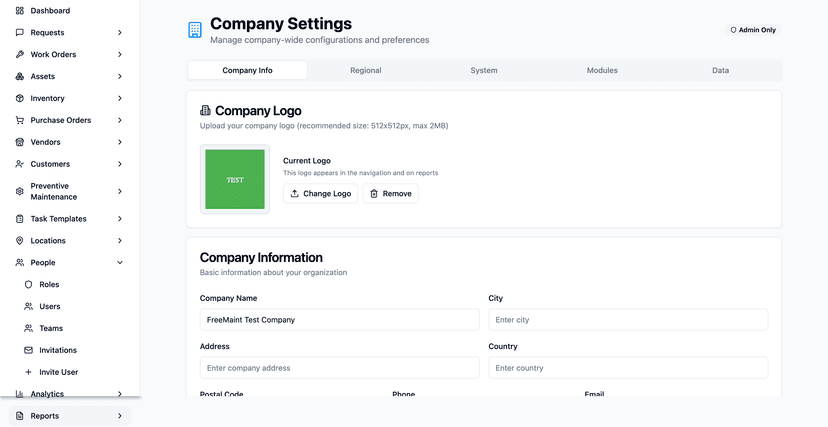The height and width of the screenshot is (427, 828).
Task: Click the Purchase Orders cart icon
Action: pos(20,120)
